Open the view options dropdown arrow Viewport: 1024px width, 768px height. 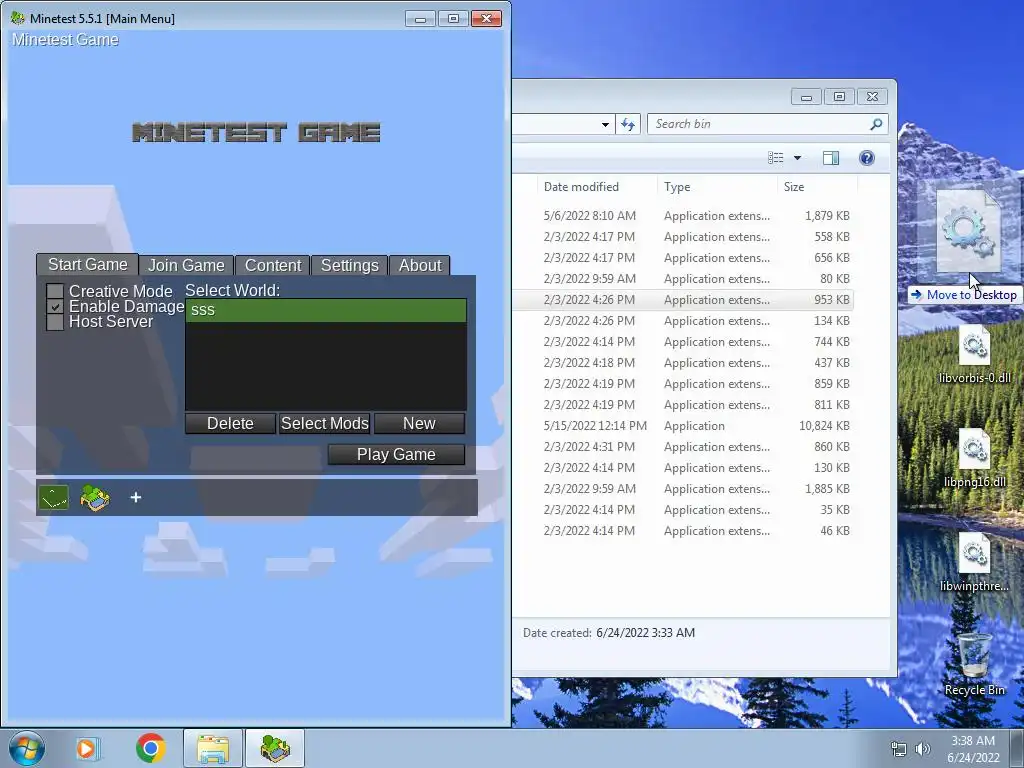coord(797,158)
